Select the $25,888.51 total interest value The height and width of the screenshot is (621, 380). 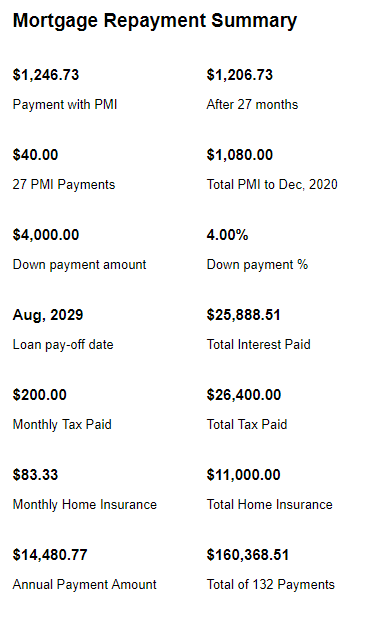tap(243, 315)
